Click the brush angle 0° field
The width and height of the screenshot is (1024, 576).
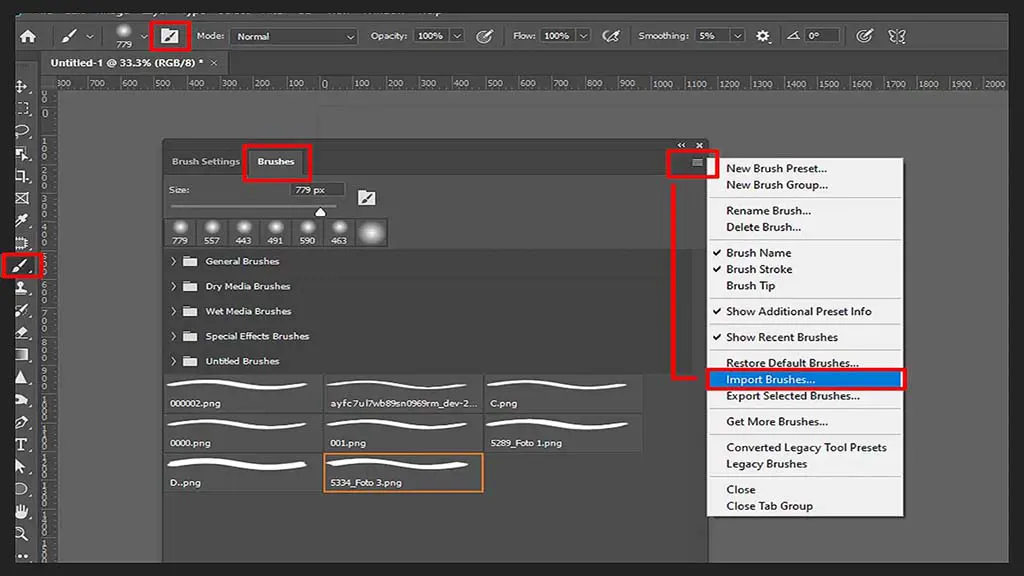coord(822,36)
